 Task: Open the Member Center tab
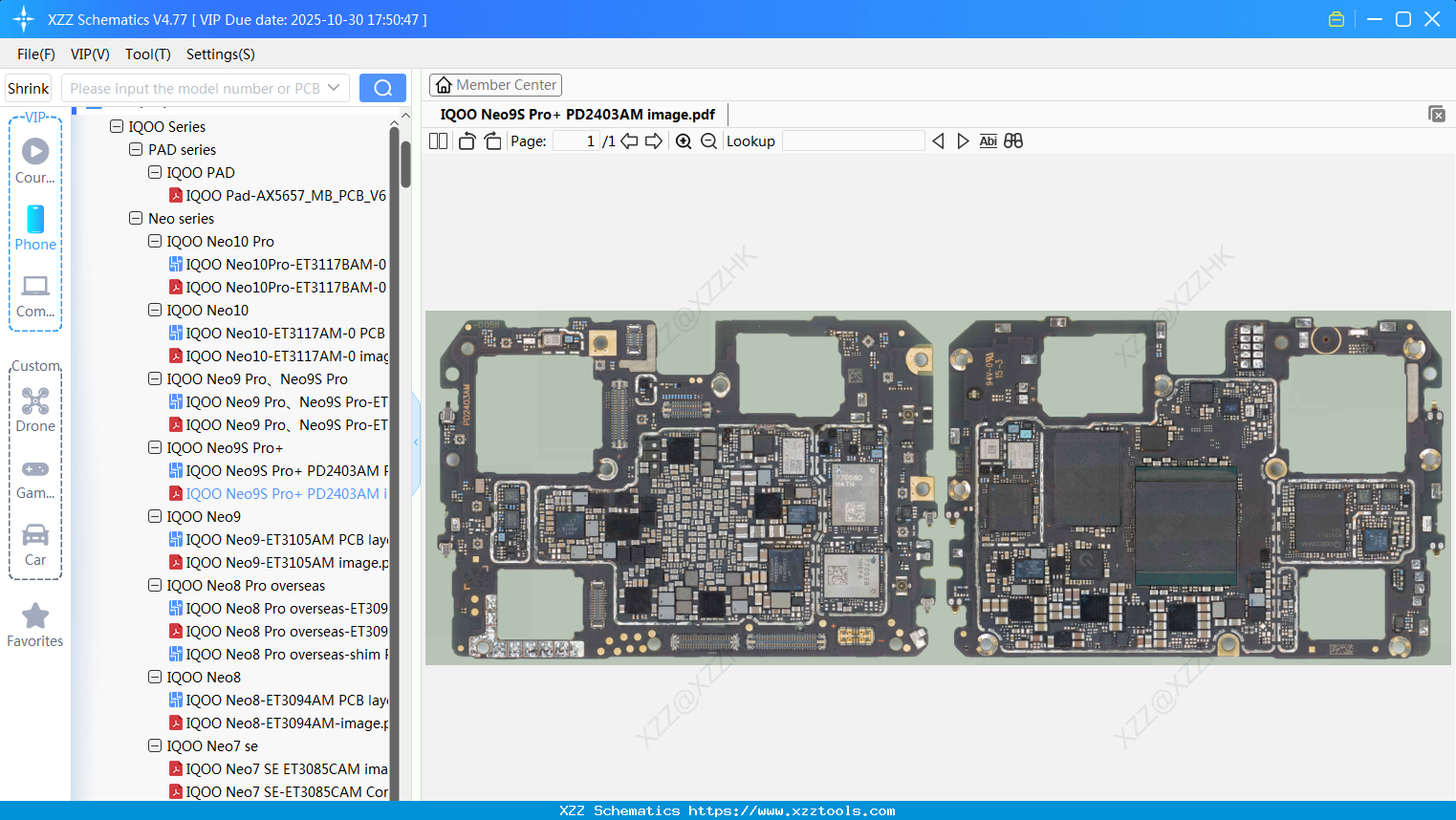(x=495, y=85)
